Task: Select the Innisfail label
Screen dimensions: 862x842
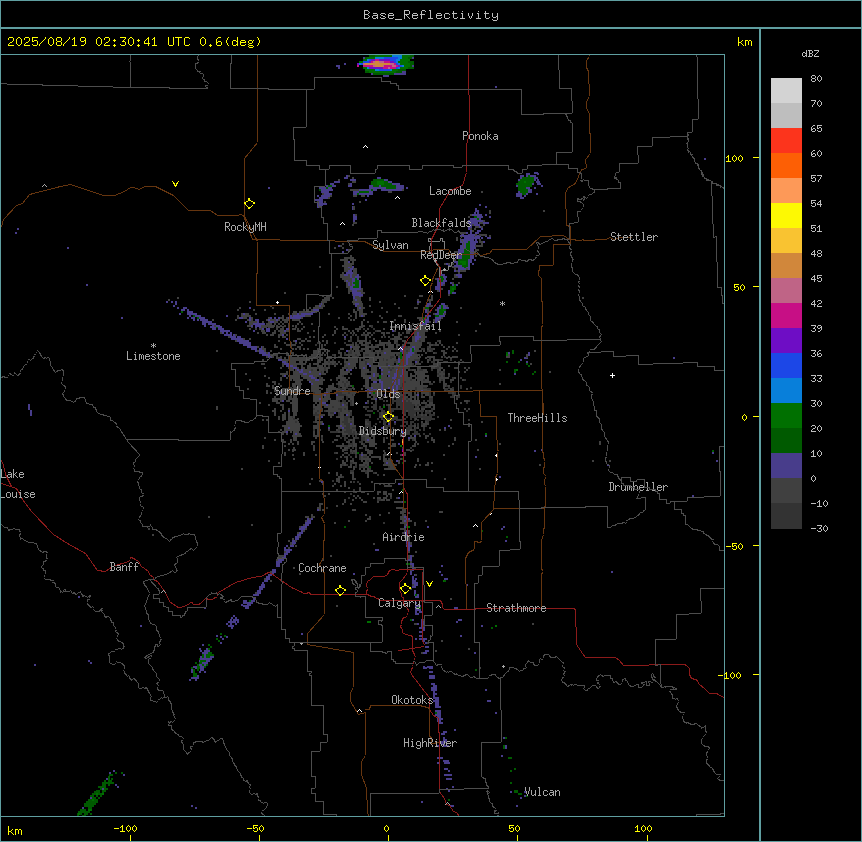Action: click(x=415, y=326)
